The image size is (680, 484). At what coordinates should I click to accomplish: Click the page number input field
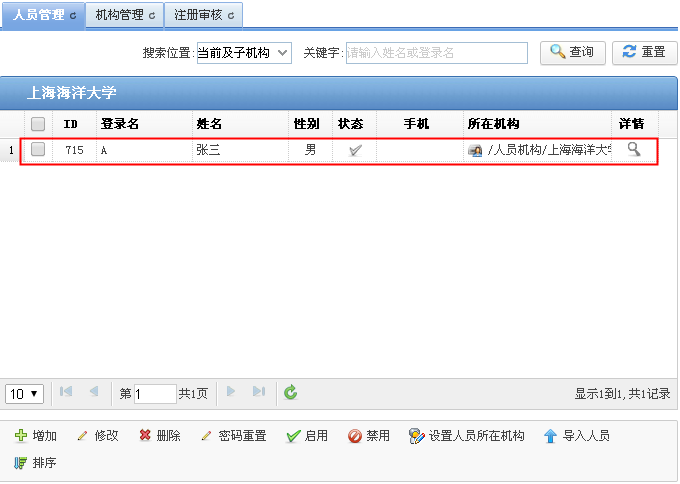(x=154, y=393)
